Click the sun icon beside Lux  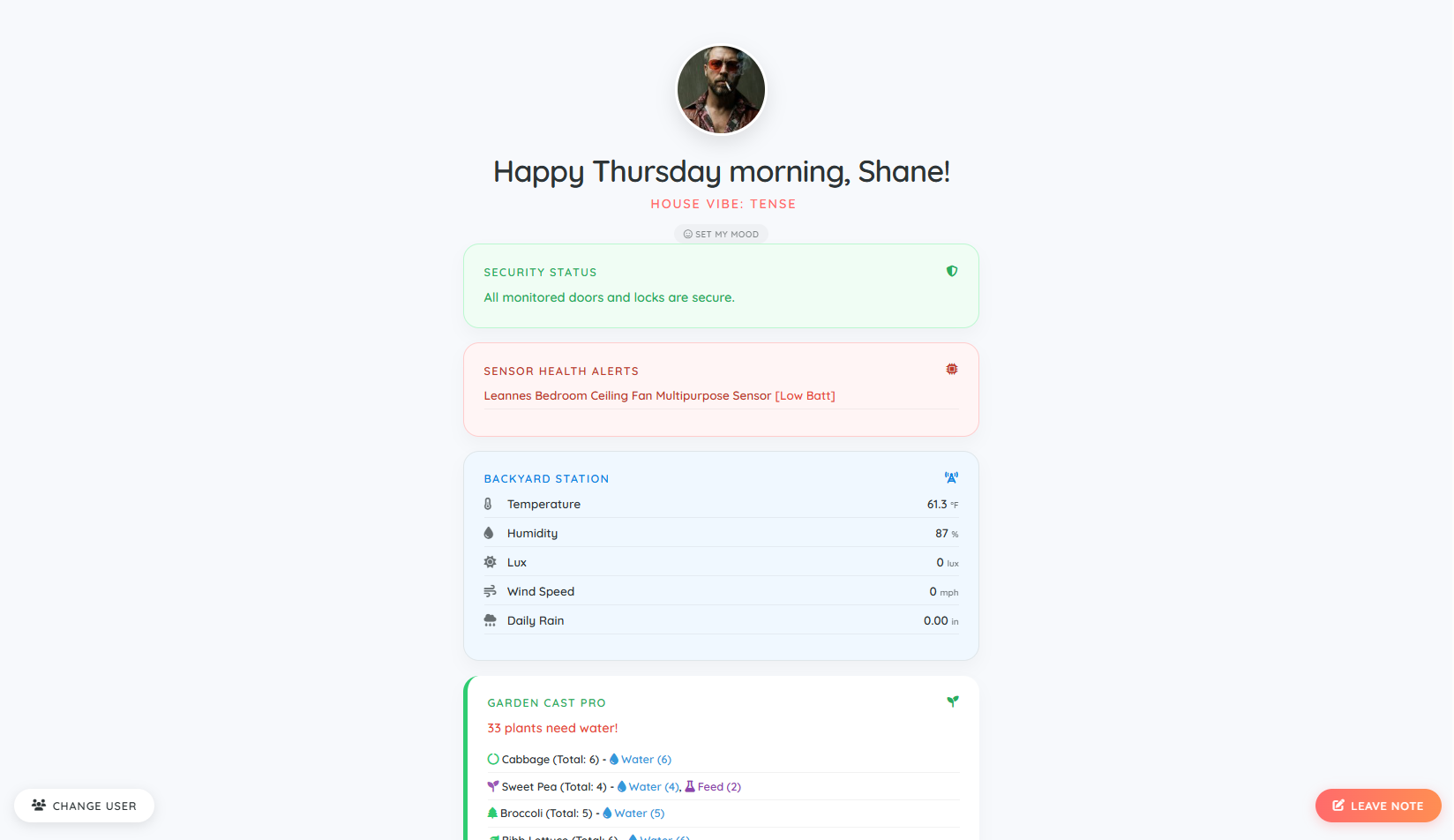click(x=490, y=562)
